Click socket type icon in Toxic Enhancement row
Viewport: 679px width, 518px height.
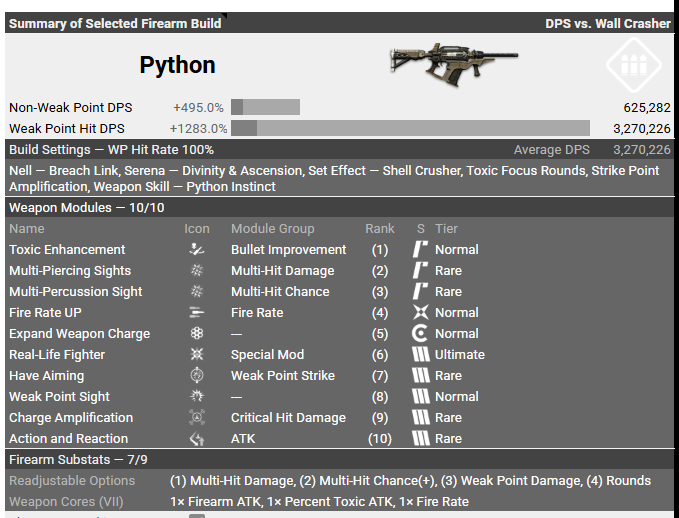click(420, 249)
